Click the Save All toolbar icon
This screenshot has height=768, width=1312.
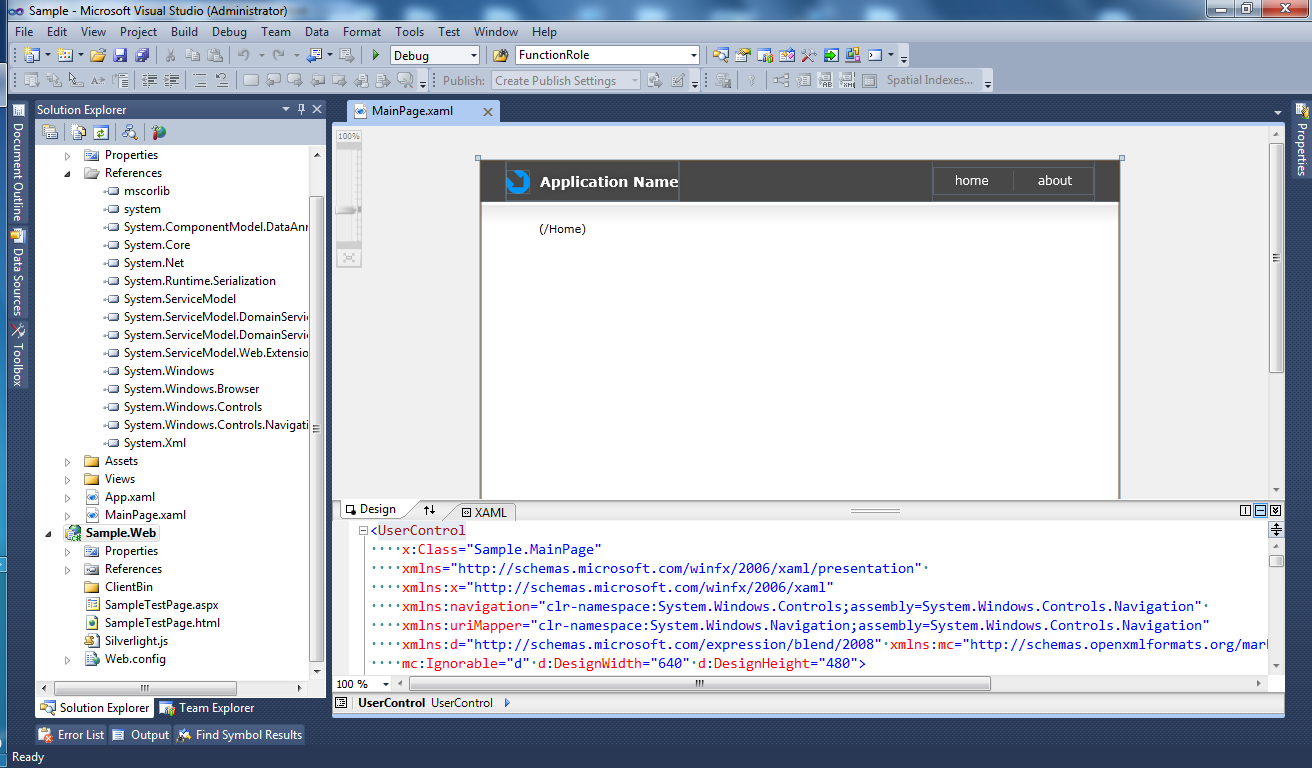[x=142, y=55]
